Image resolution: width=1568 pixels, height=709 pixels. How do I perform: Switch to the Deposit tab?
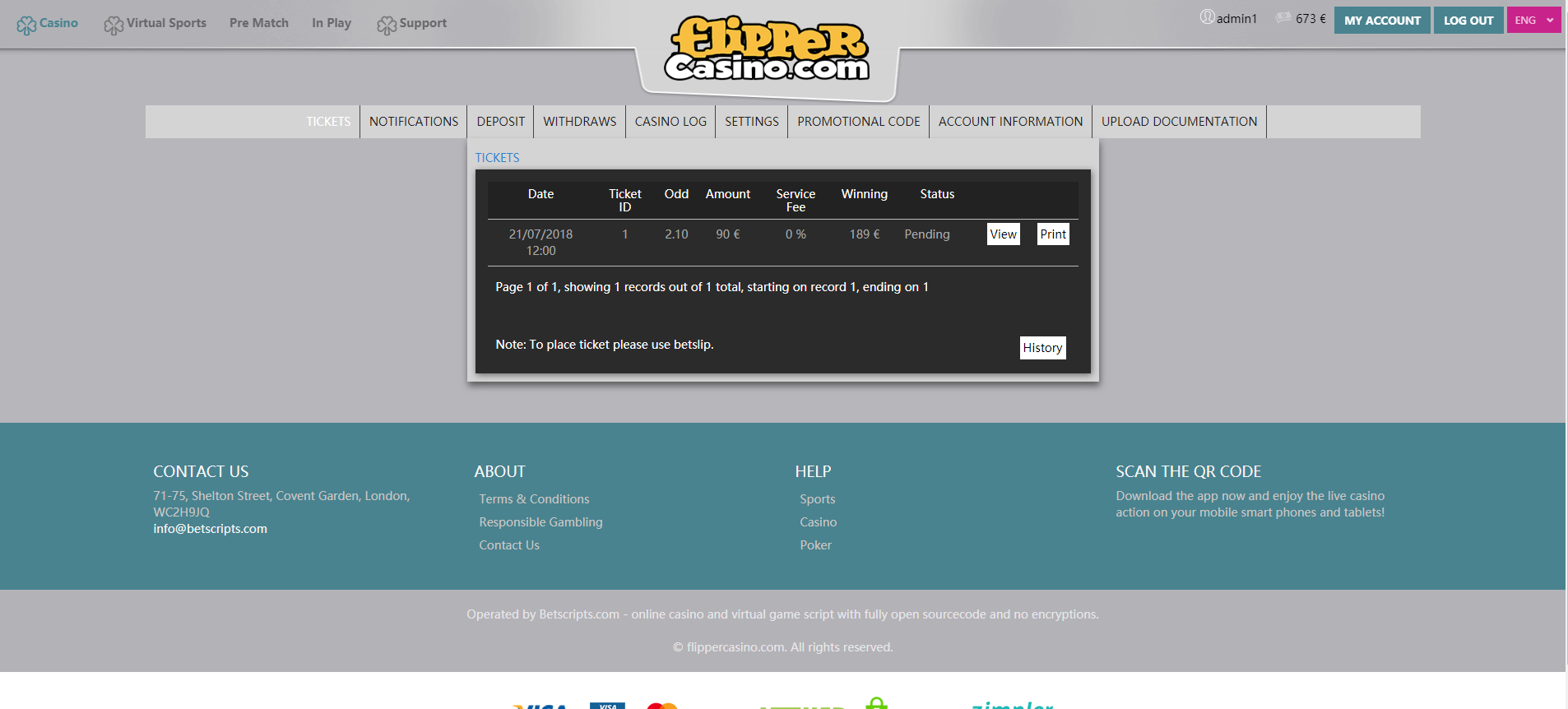[x=500, y=122]
